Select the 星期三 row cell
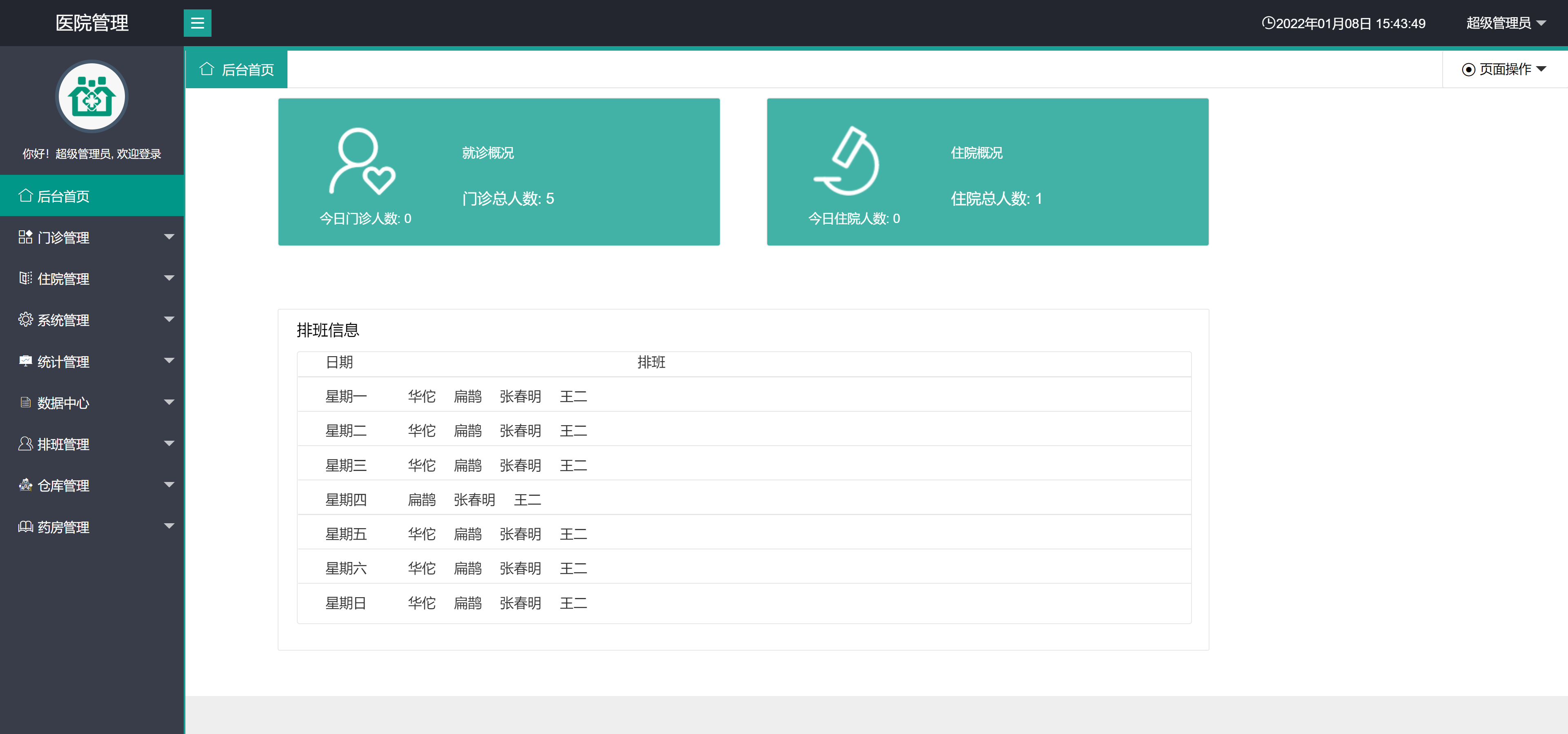 [x=346, y=465]
